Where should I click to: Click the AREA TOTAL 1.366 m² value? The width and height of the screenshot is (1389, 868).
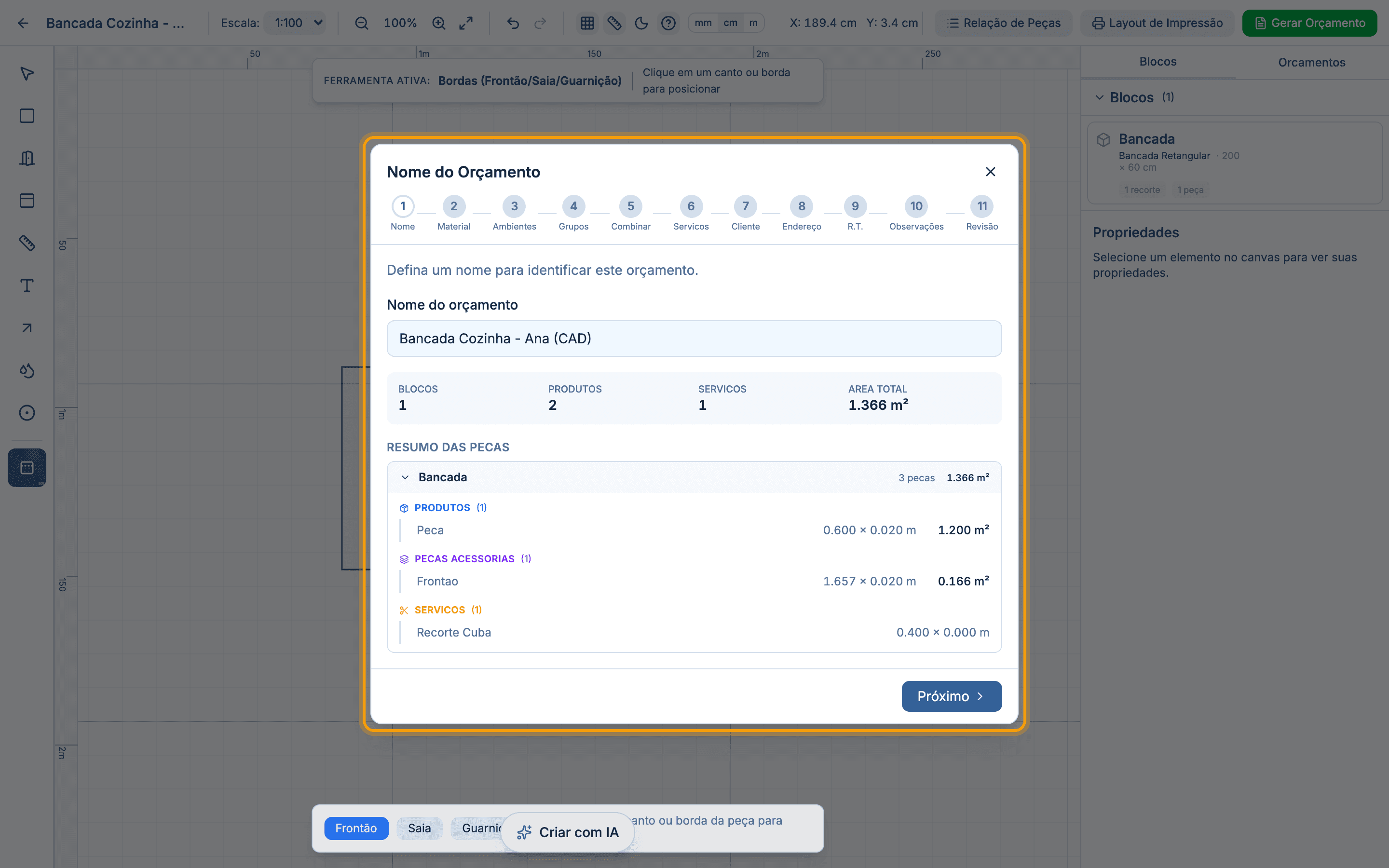(878, 405)
